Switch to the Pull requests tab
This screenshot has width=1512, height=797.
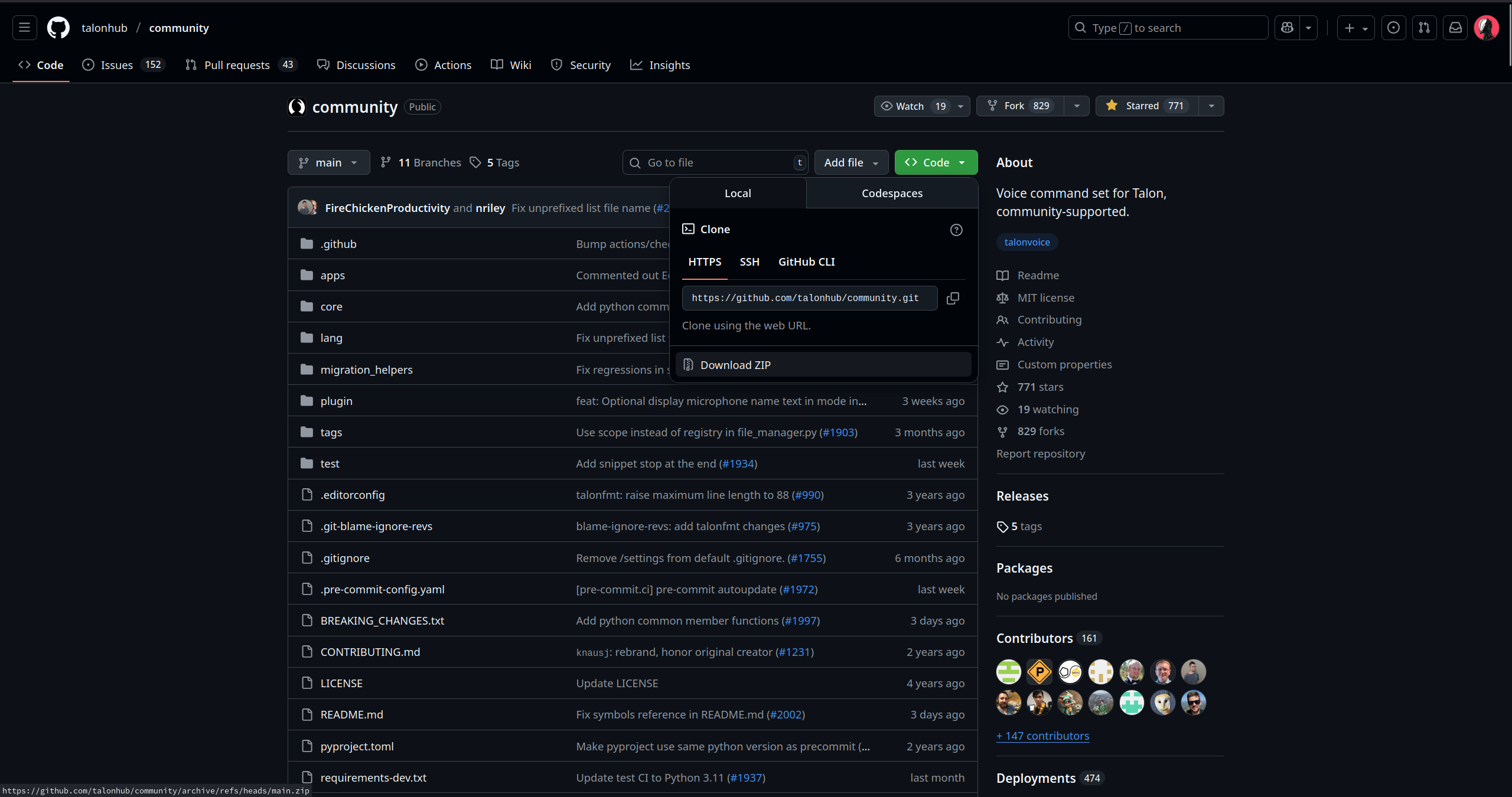click(241, 65)
